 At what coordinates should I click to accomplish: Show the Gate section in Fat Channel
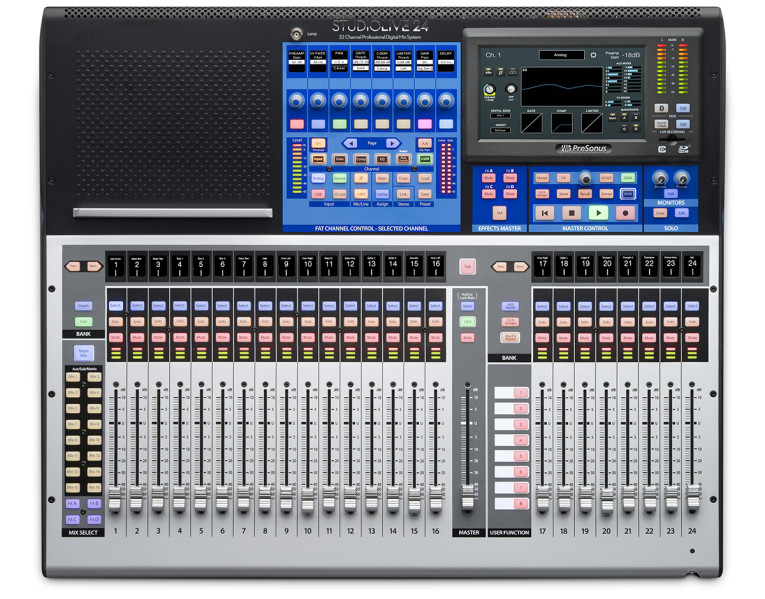coord(339,159)
